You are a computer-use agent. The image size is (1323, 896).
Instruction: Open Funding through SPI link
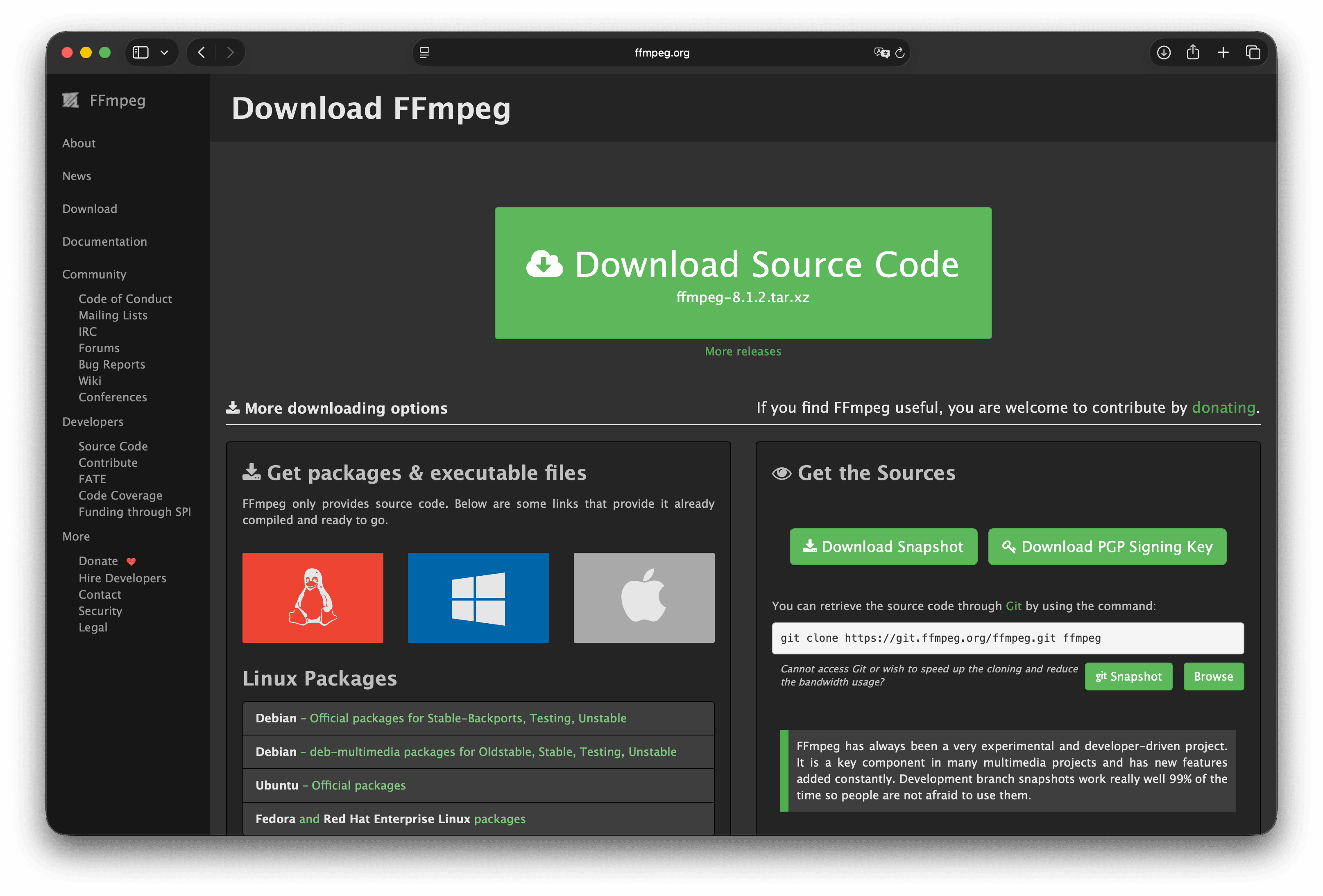(134, 512)
